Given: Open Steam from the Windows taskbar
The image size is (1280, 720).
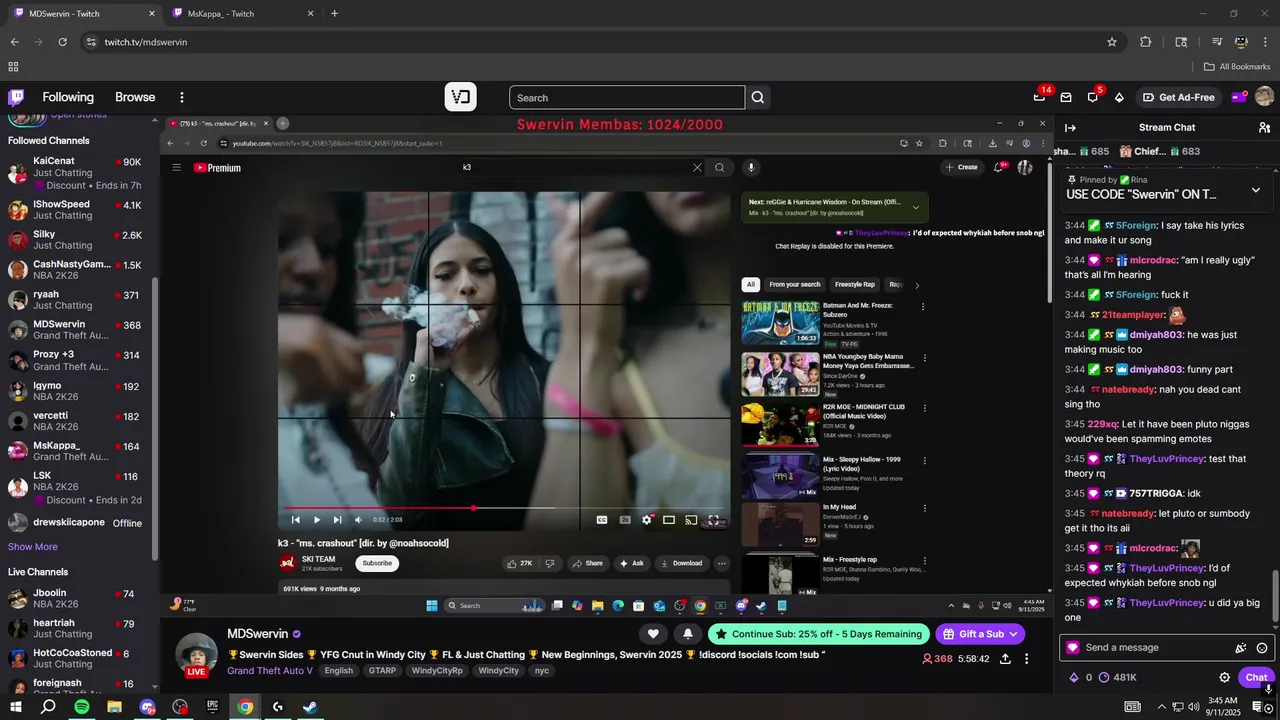Looking at the screenshot, I should point(310,707).
